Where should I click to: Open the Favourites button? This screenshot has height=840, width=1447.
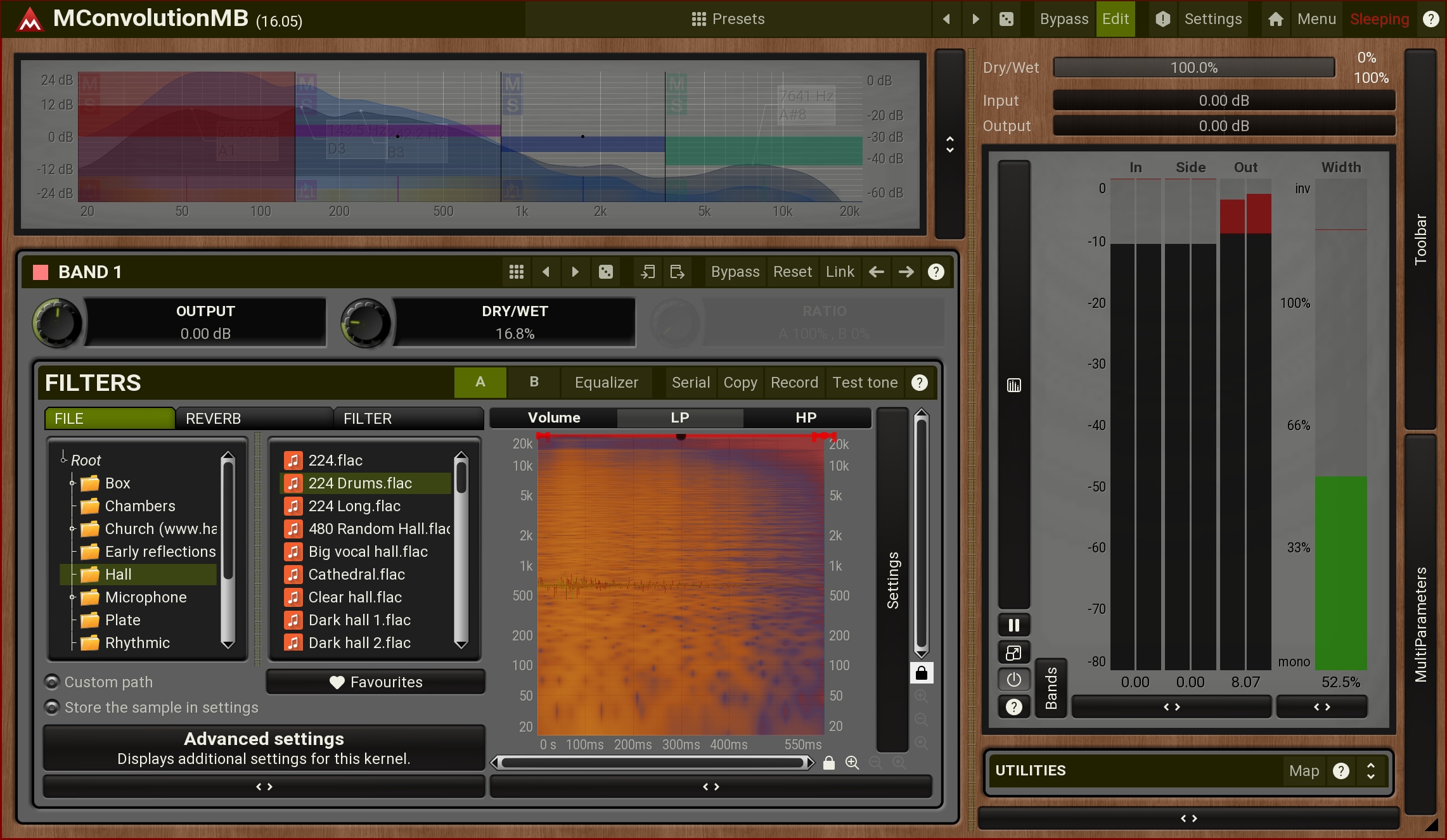click(x=376, y=682)
